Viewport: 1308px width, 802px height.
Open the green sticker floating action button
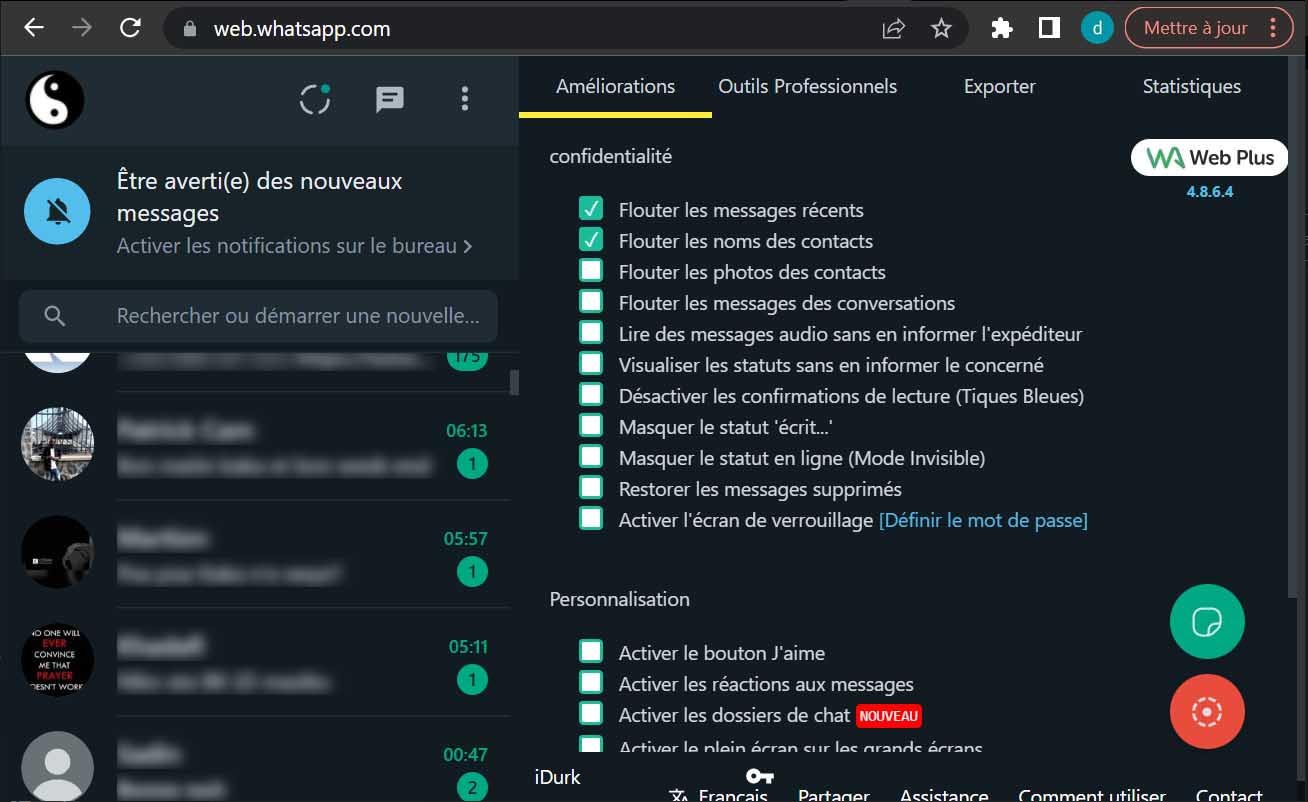click(1206, 621)
